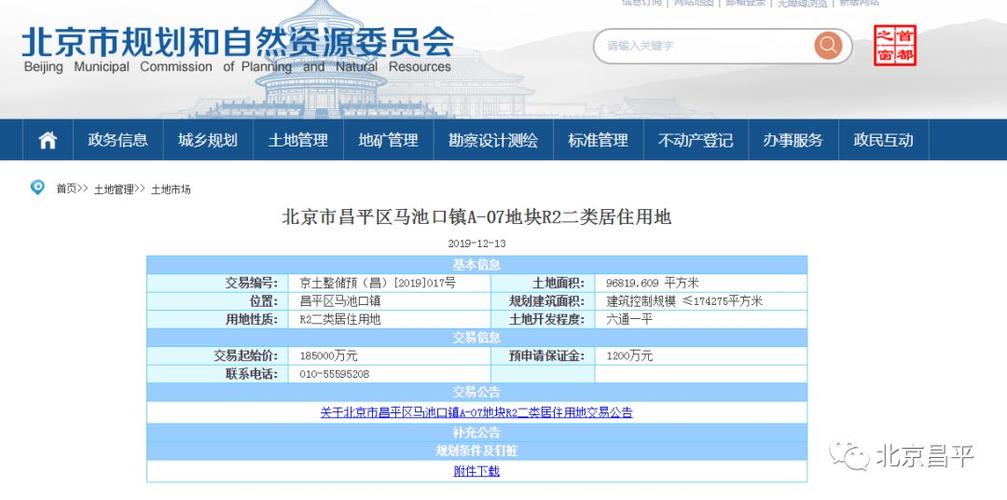1007x500 pixels.
Task: Click the orange search magnifier button
Action: click(828, 46)
